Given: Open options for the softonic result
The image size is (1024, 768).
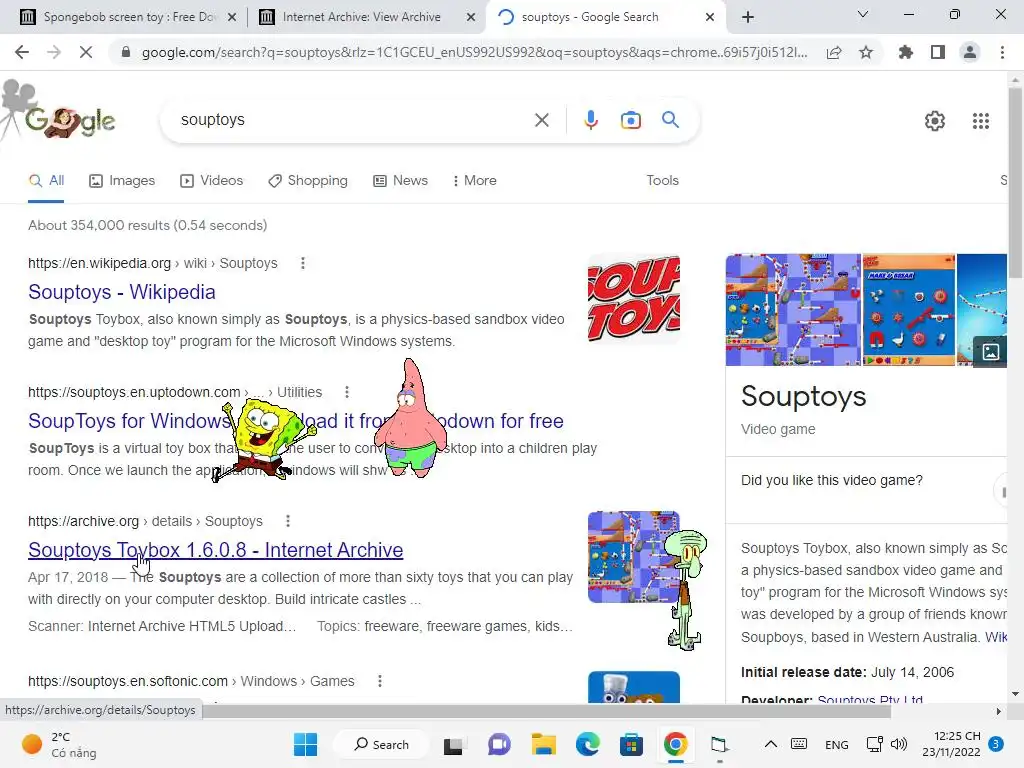Looking at the screenshot, I should (x=379, y=681).
